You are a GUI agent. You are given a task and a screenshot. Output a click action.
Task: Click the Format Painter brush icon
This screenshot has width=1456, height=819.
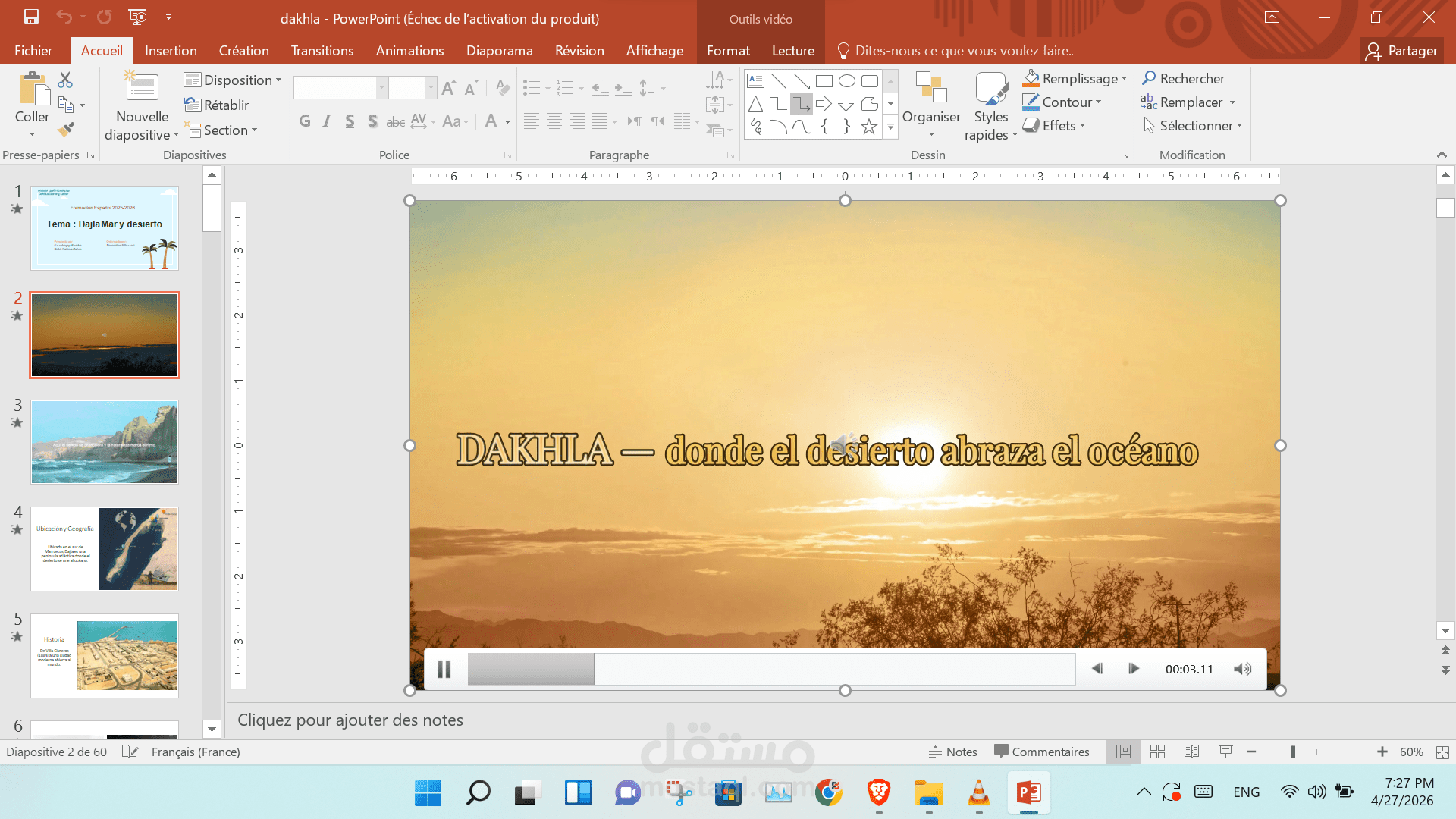tap(66, 130)
